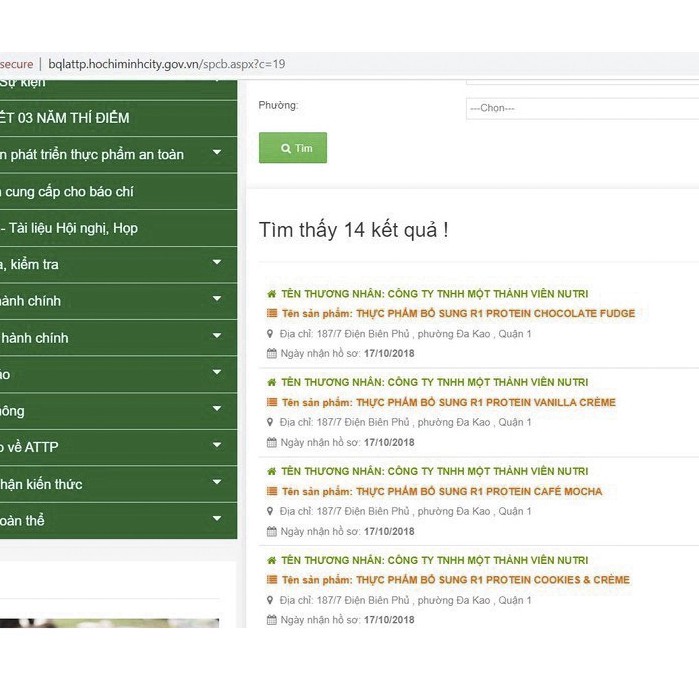Open product R1 PROTEIN COOKIES & CRÈME
Viewport: 699px width, 699px height.
pos(456,580)
